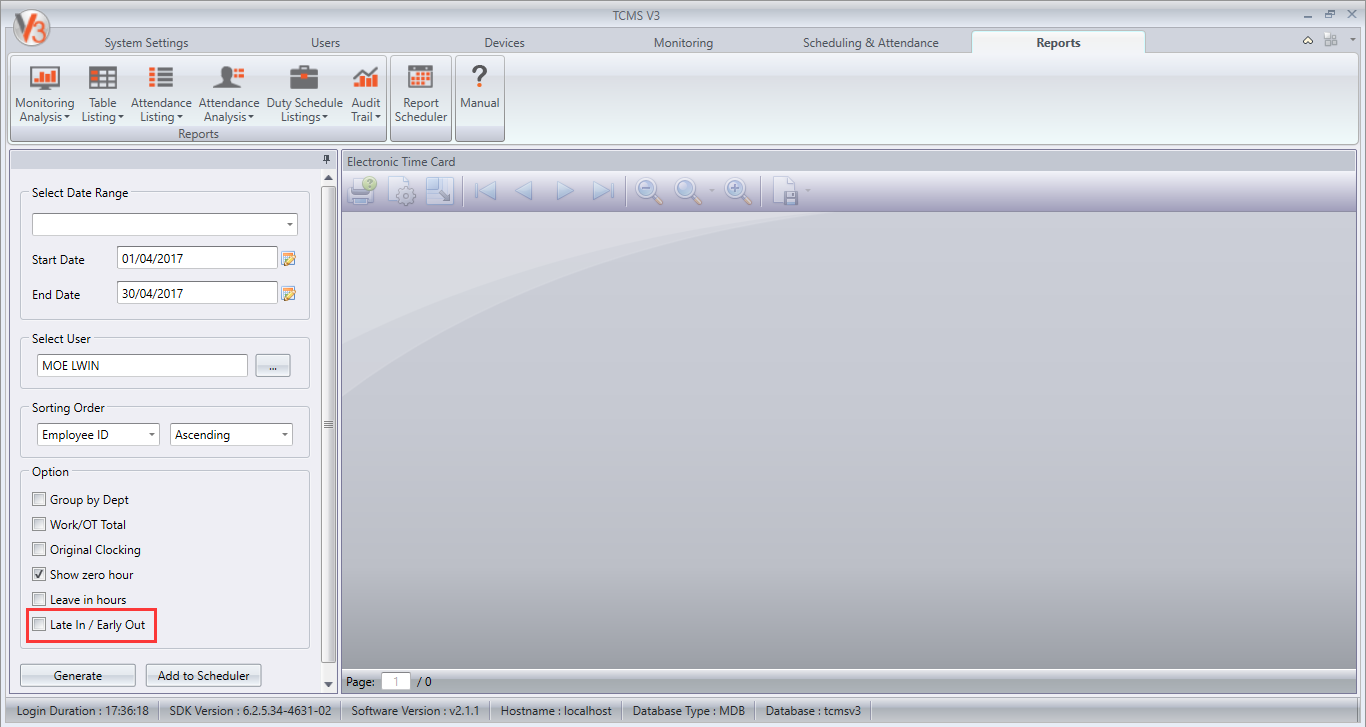Pin the report options panel
Image resolution: width=1366 pixels, height=727 pixels.
326,160
